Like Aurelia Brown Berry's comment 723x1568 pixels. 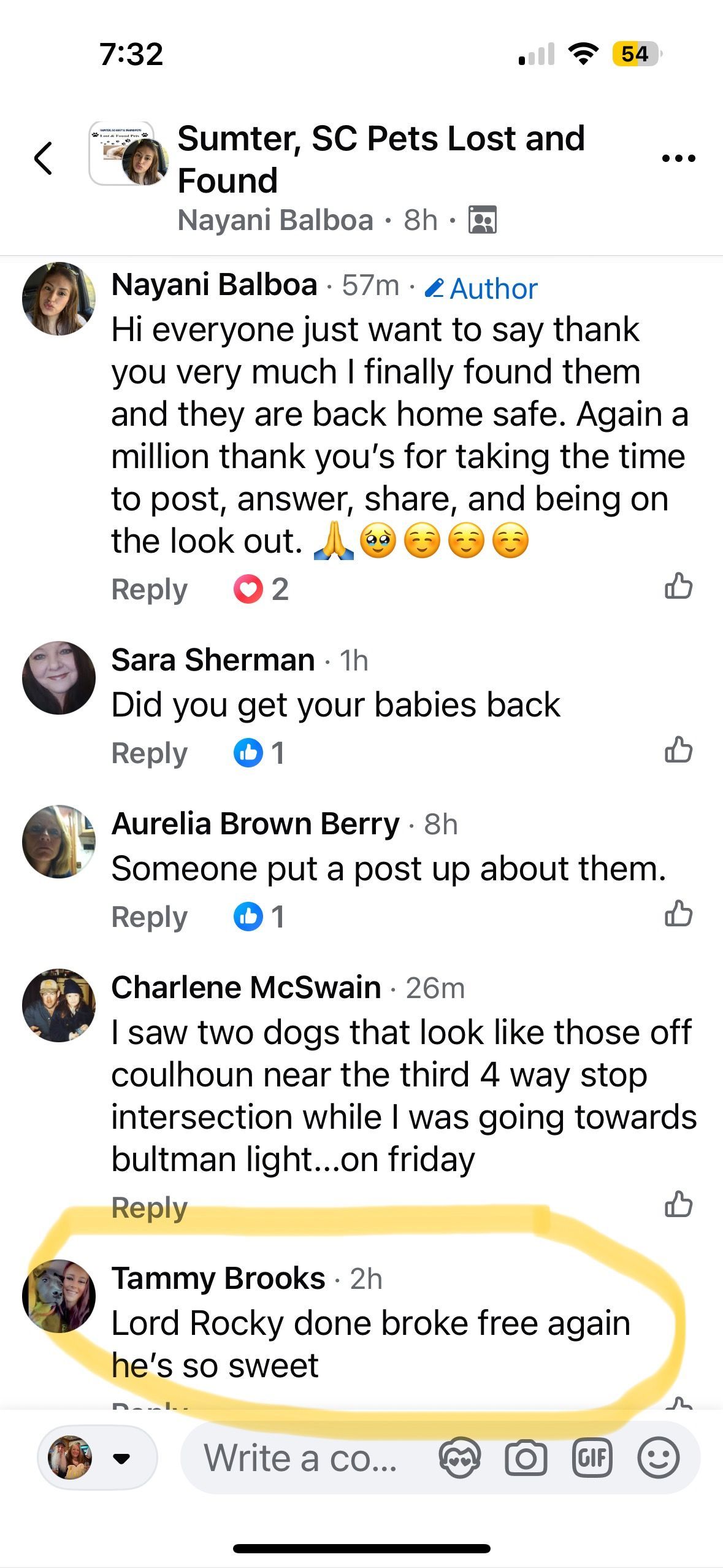pos(678,915)
